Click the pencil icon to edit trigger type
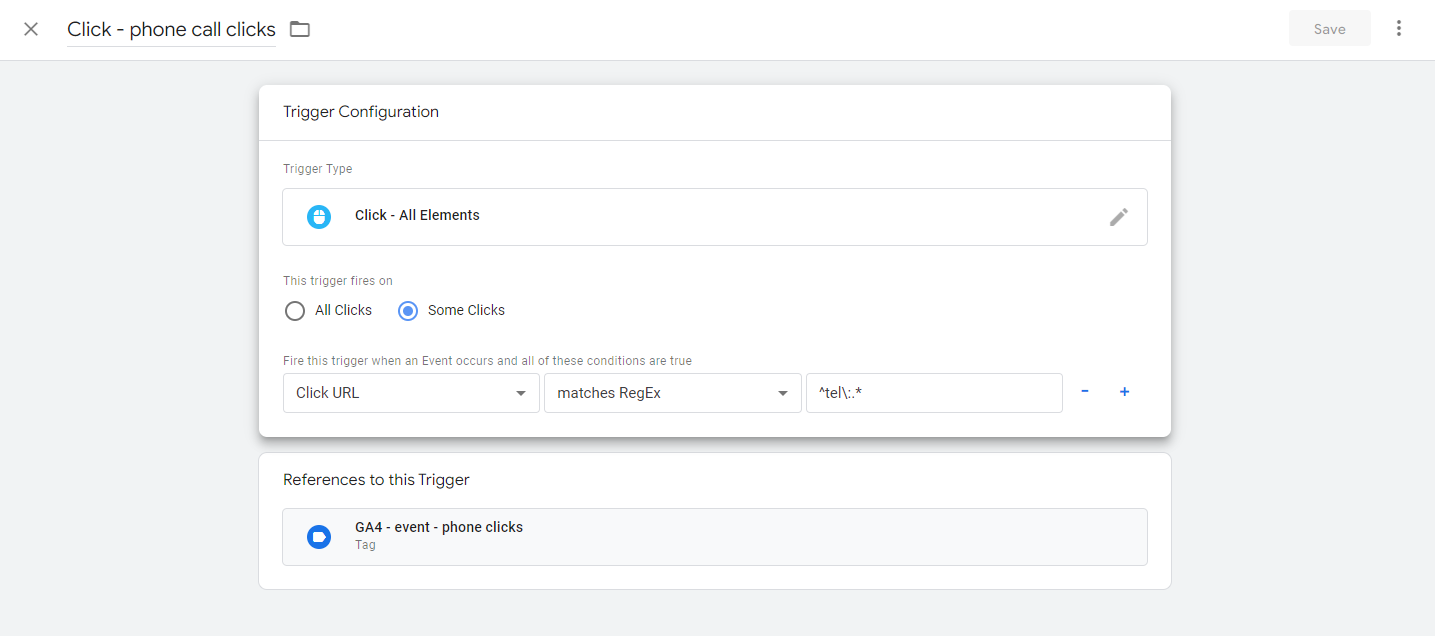Image resolution: width=1441 pixels, height=636 pixels. click(1118, 217)
